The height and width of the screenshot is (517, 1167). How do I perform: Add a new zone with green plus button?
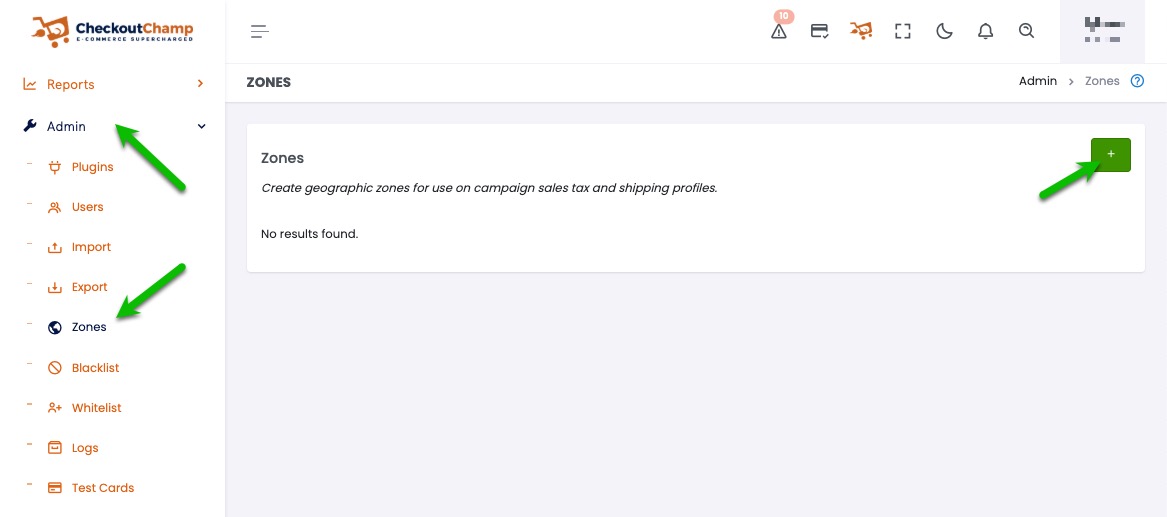(x=1110, y=155)
